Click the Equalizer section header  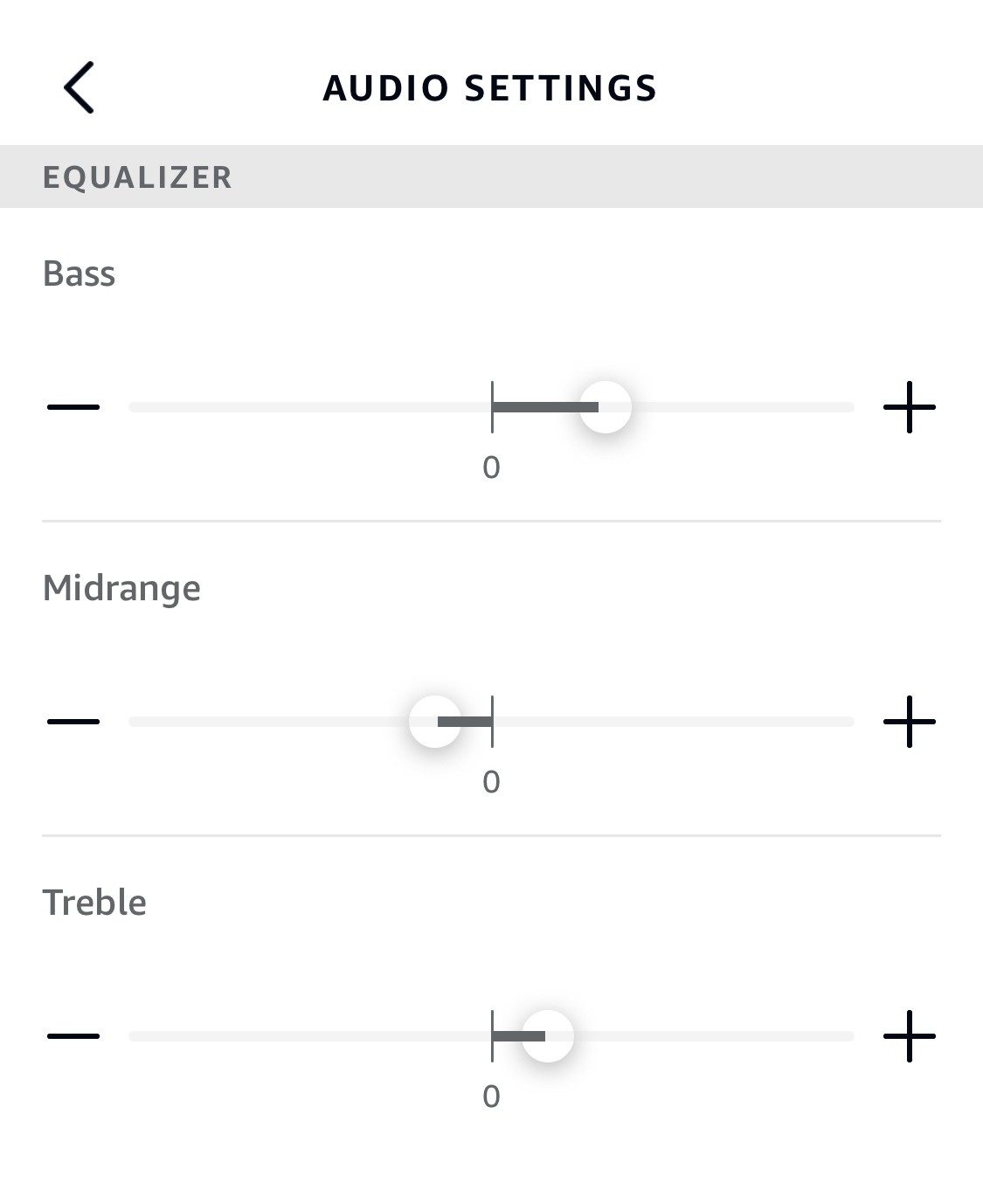pyautogui.click(x=137, y=177)
